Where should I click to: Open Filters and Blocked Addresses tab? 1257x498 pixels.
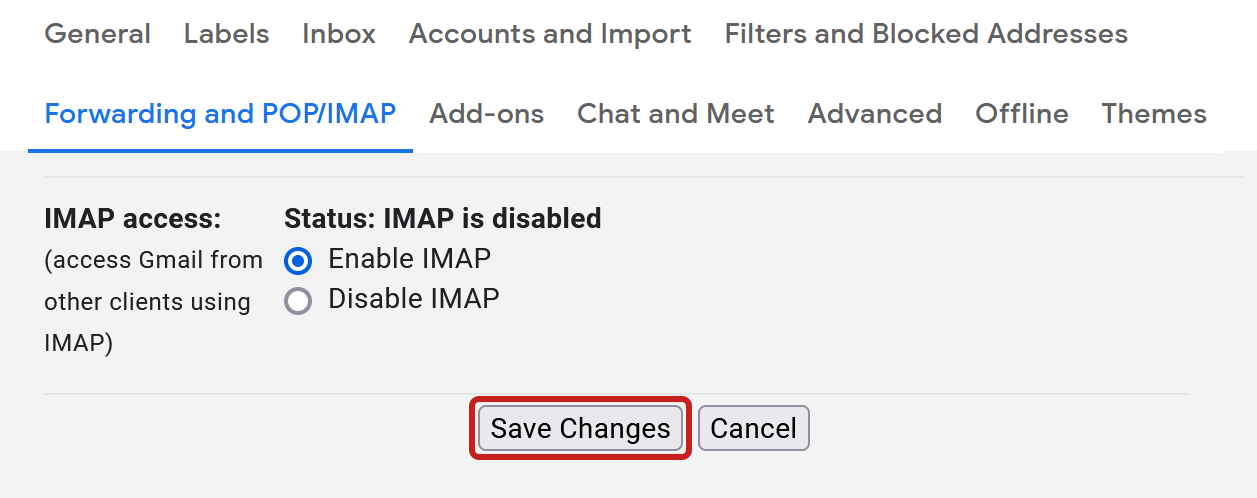point(926,34)
